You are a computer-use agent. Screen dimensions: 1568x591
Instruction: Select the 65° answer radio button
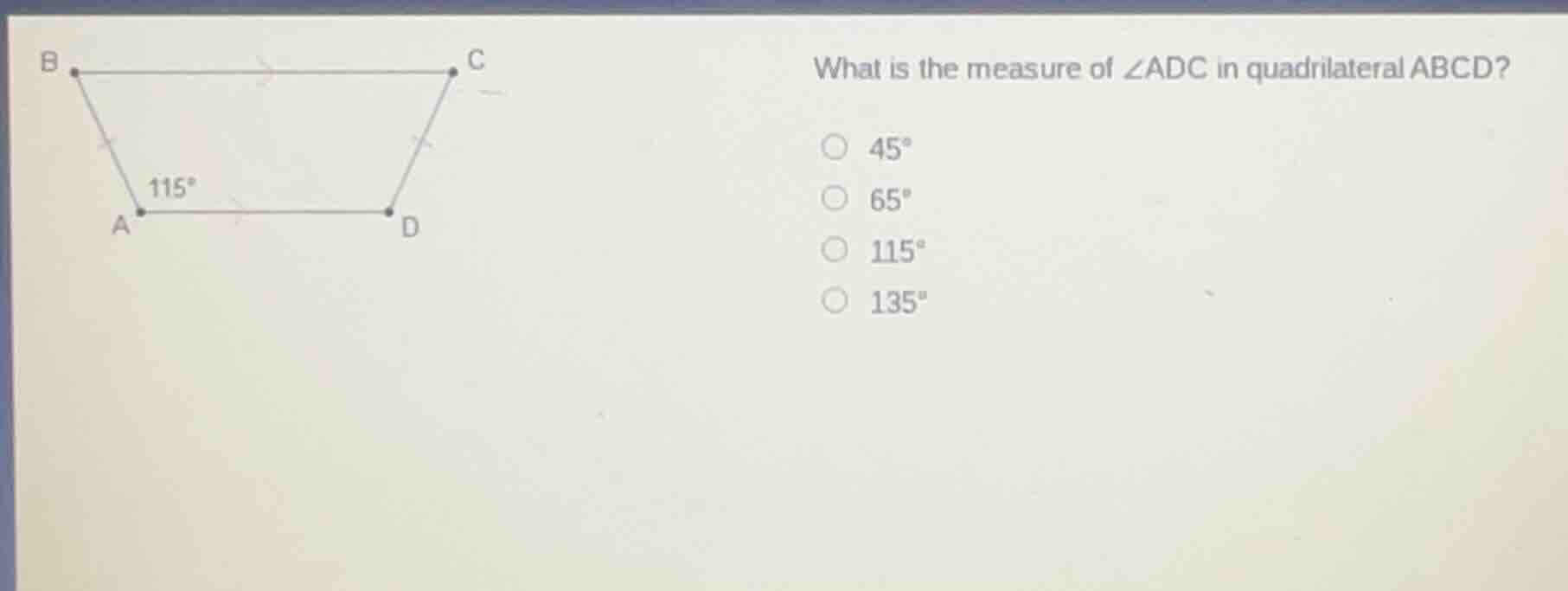point(835,198)
